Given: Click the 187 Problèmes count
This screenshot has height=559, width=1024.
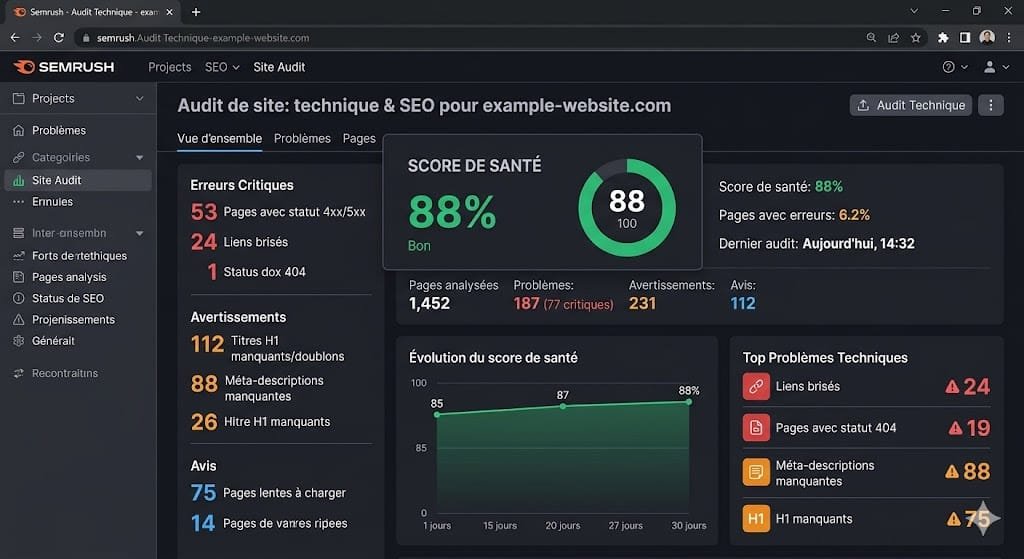Looking at the screenshot, I should [526, 304].
